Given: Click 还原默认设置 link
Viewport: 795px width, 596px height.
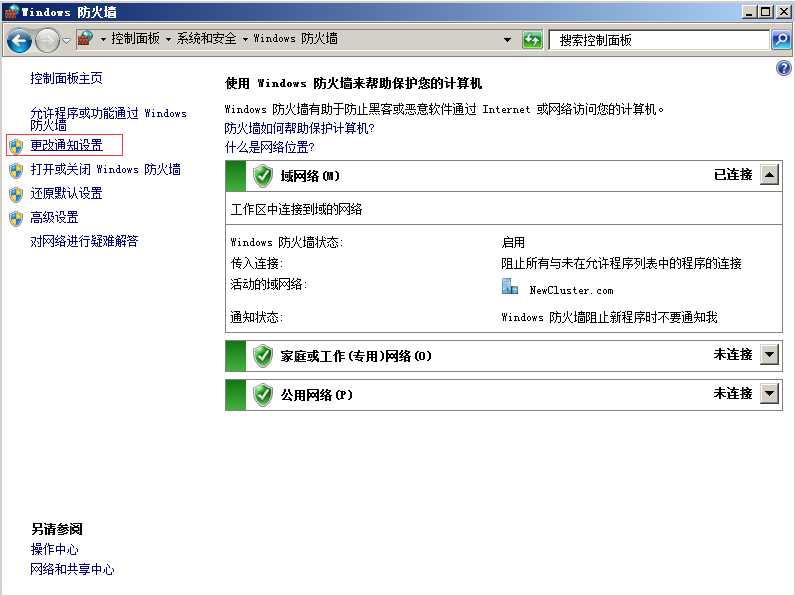Looking at the screenshot, I should click(66, 193).
